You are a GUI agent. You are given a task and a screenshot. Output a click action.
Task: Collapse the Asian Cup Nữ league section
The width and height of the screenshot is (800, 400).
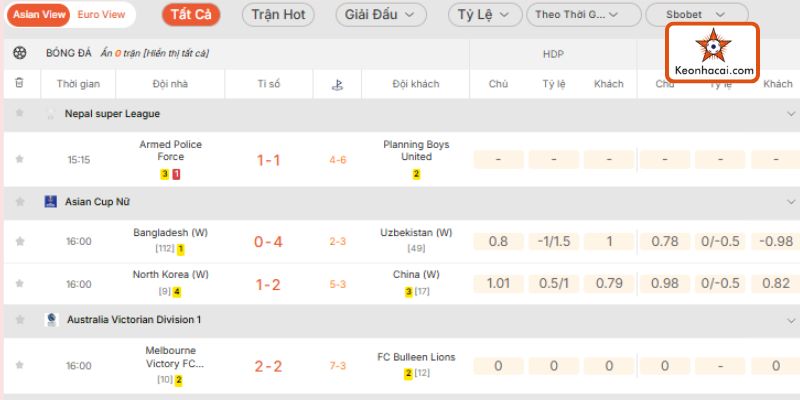[x=790, y=201]
